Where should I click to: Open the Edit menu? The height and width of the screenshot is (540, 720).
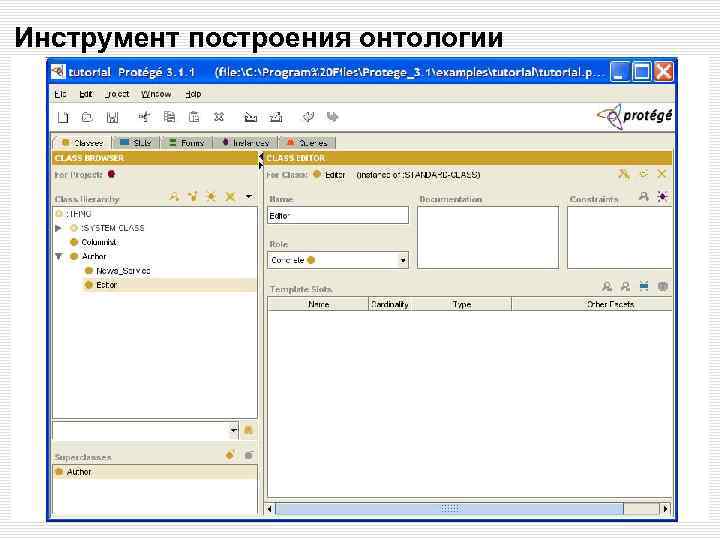click(x=86, y=94)
